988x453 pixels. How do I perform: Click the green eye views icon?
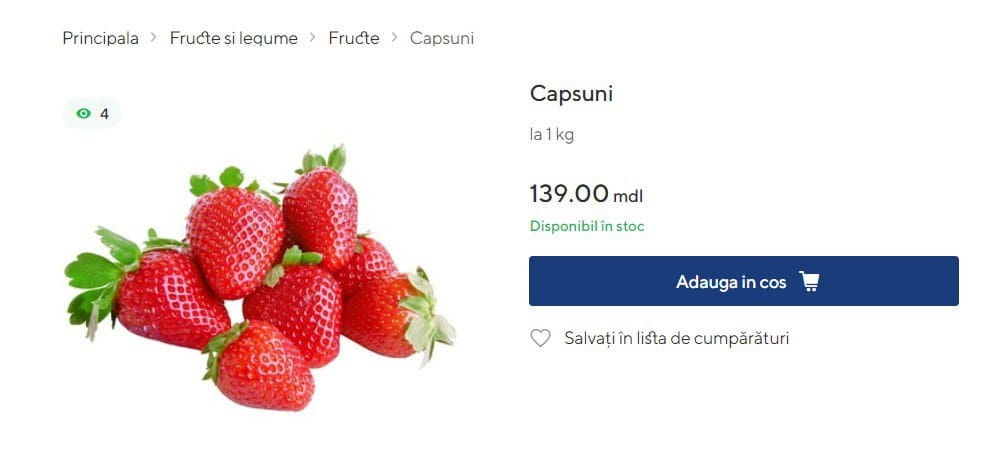(x=83, y=114)
